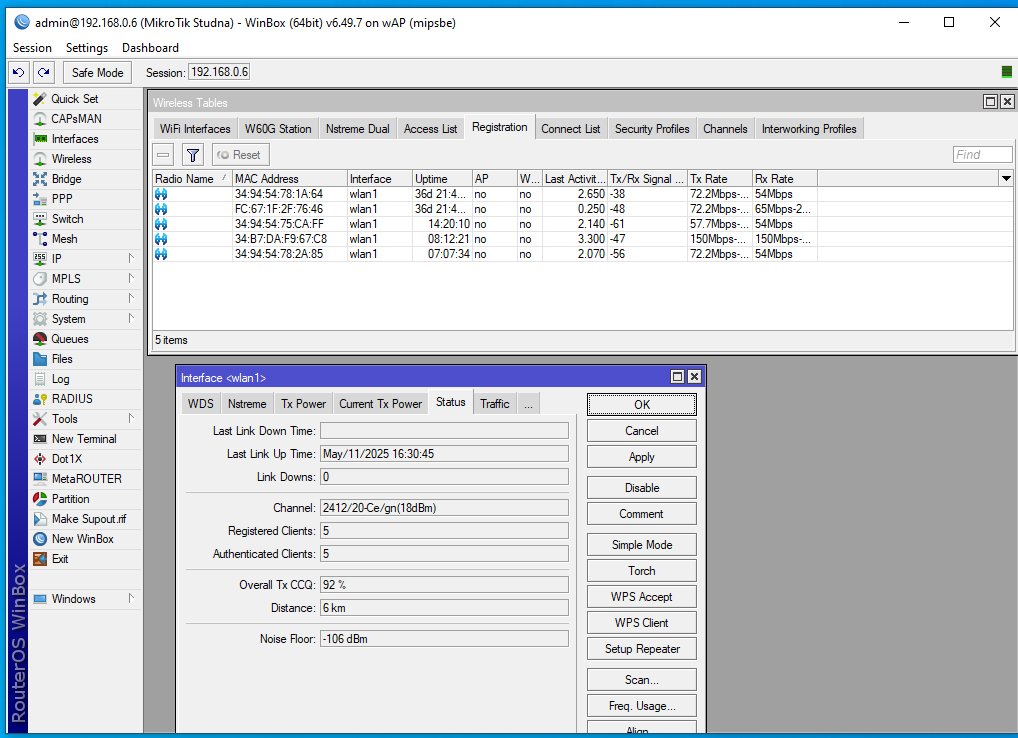
Task: Open the Wireless sidebar item
Action: point(85,159)
